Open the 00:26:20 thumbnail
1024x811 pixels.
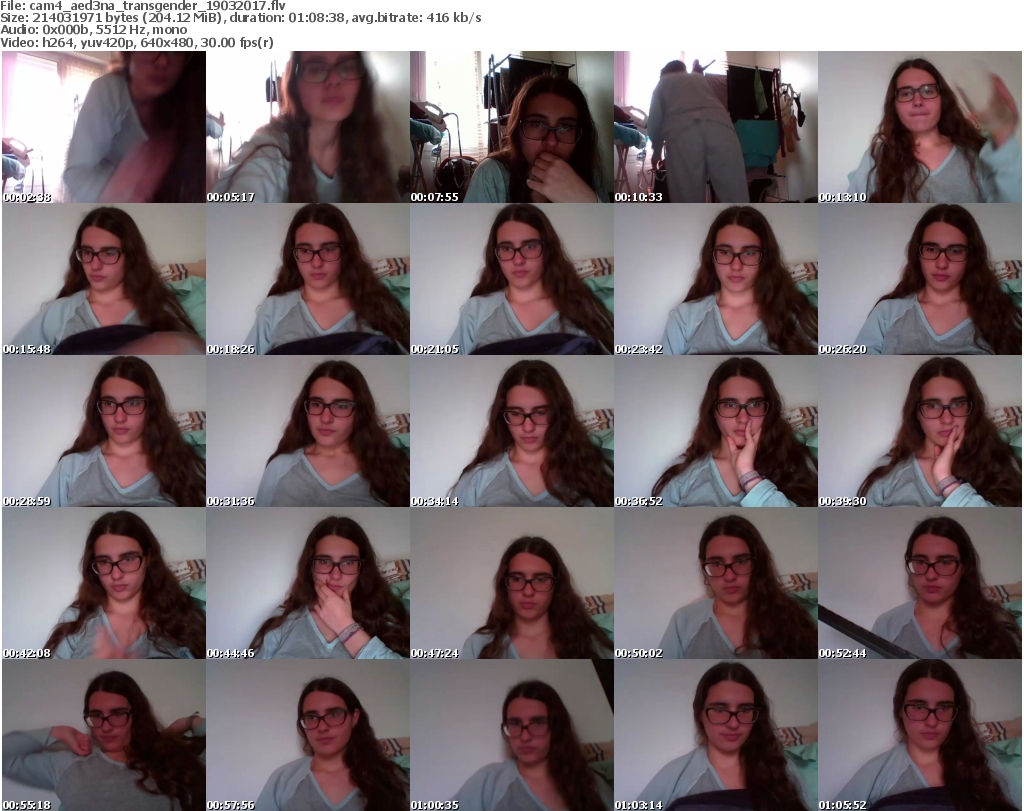point(920,279)
